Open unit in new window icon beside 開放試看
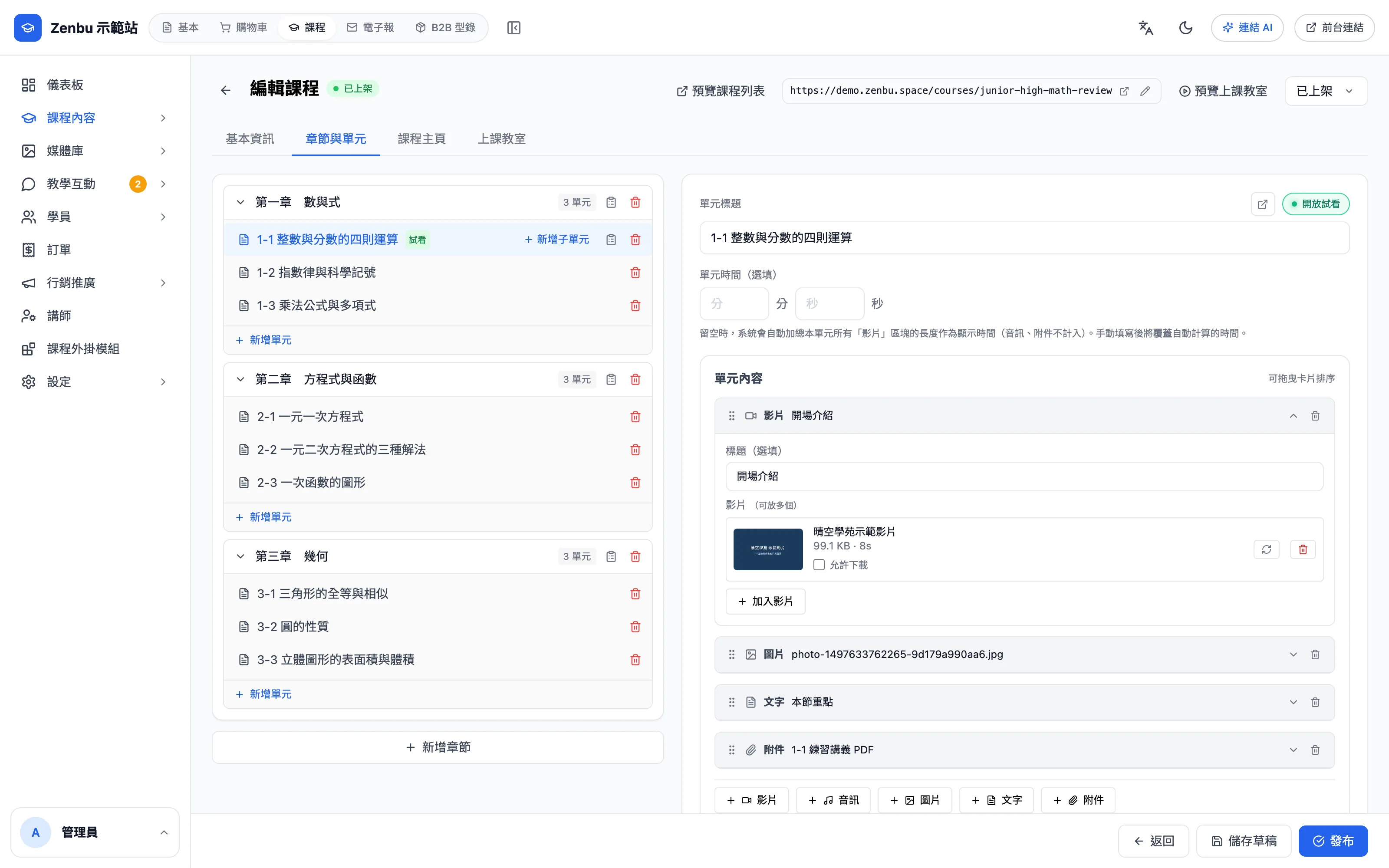 pos(1263,204)
